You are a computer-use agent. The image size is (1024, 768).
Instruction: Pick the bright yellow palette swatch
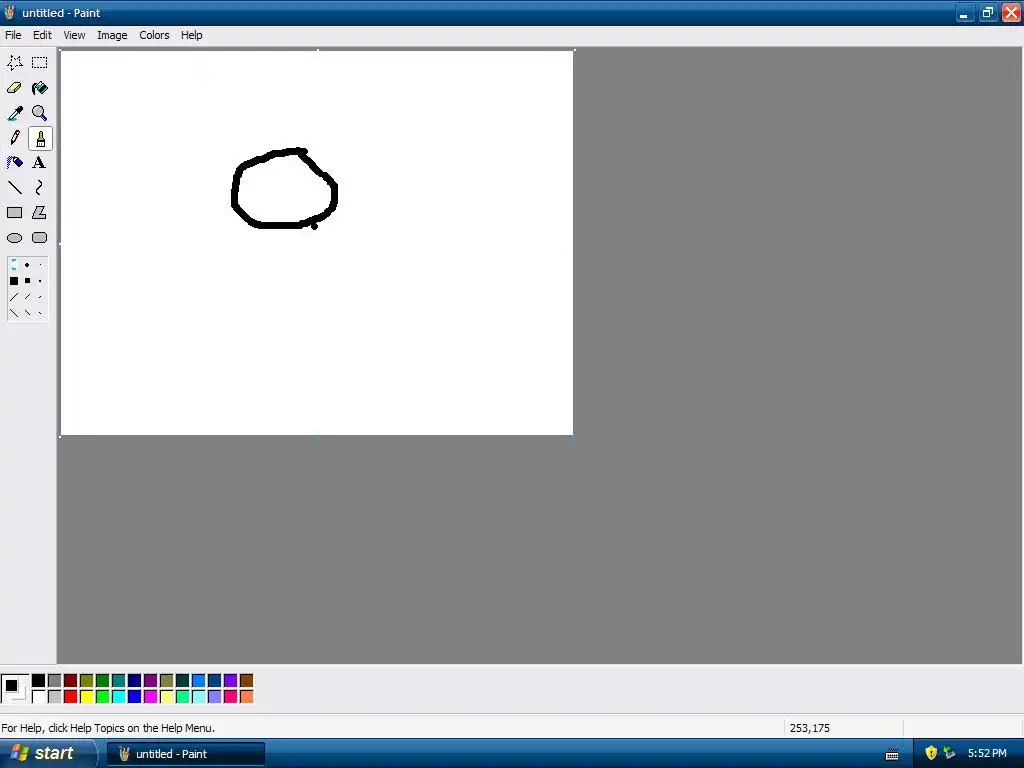pyautogui.click(x=87, y=697)
